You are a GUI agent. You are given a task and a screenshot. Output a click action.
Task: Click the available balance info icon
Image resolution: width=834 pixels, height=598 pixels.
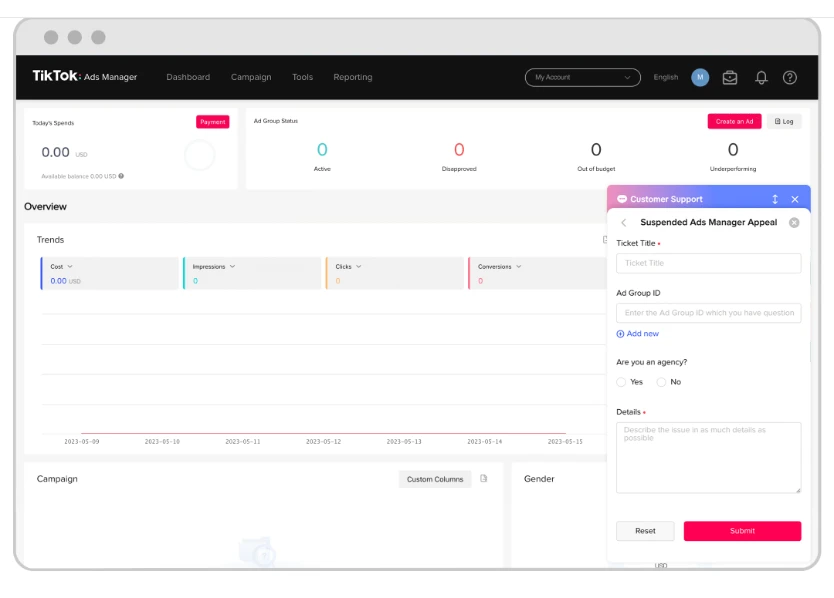pos(121,176)
